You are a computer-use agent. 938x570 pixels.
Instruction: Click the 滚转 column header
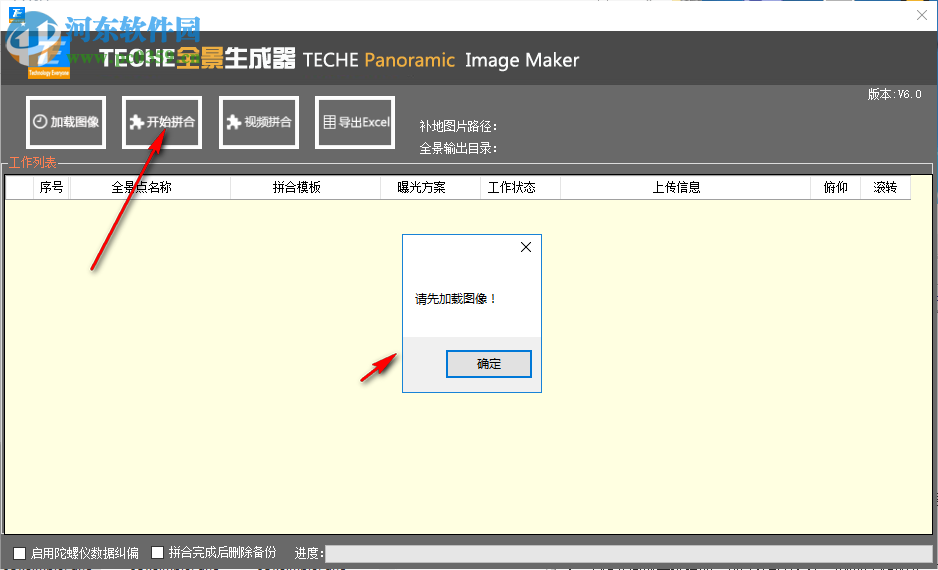[885, 187]
